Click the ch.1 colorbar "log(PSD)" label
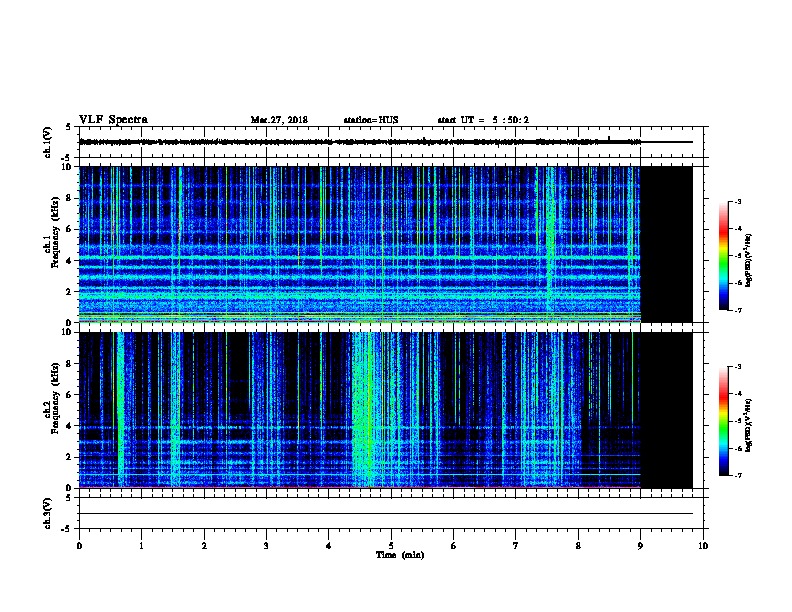The height and width of the screenshot is (612, 792). 749,260
